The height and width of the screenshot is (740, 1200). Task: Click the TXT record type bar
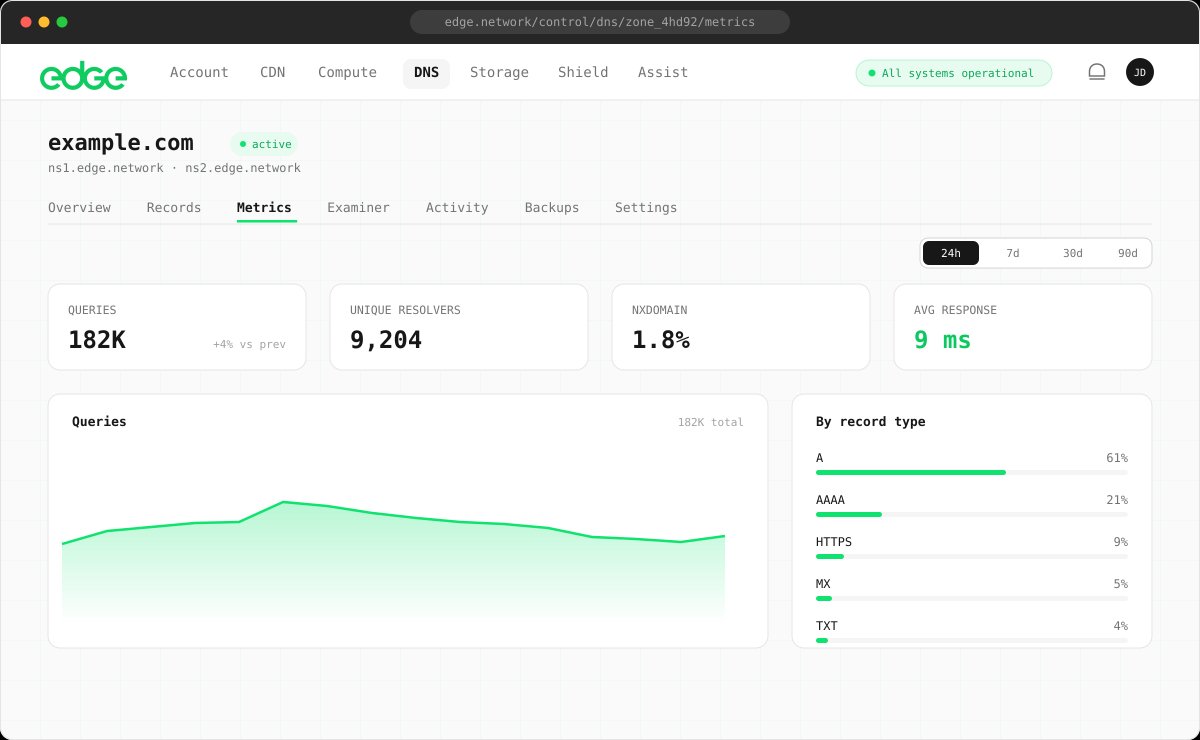click(972, 640)
